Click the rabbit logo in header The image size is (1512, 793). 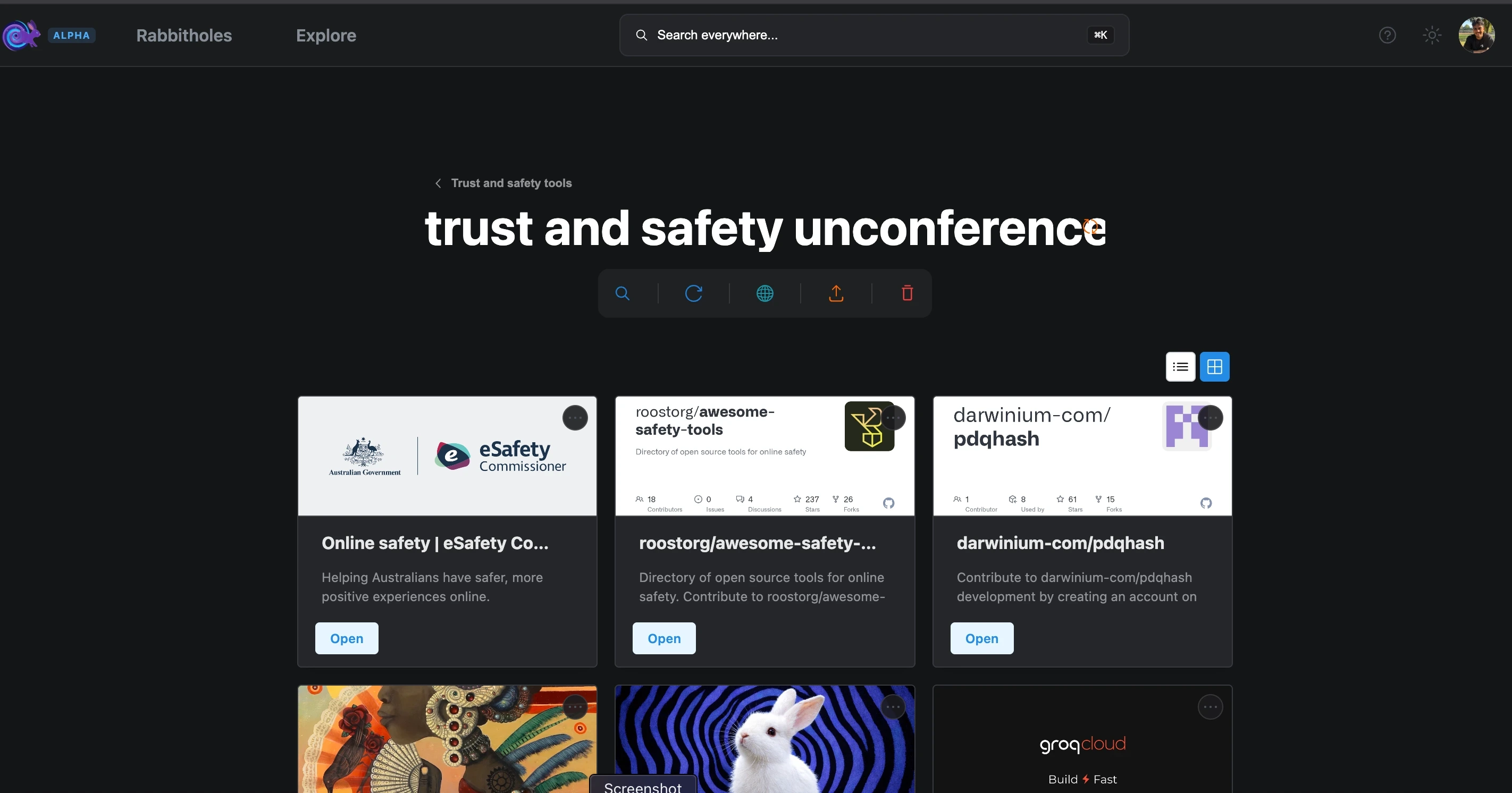[x=21, y=35]
